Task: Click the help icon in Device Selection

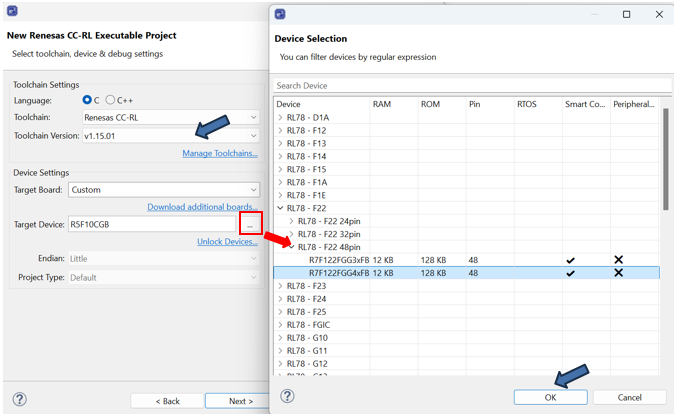Action: (x=287, y=396)
